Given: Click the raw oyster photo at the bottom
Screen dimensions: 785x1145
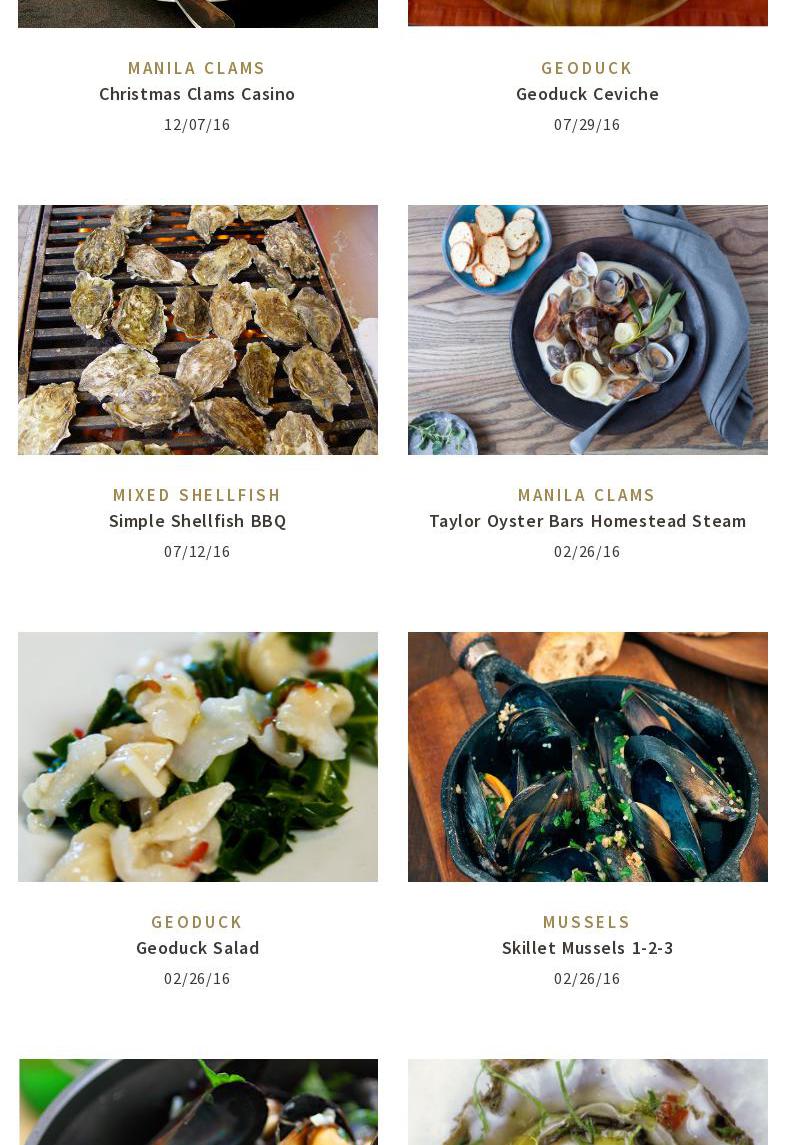Looking at the screenshot, I should tap(588, 1102).
